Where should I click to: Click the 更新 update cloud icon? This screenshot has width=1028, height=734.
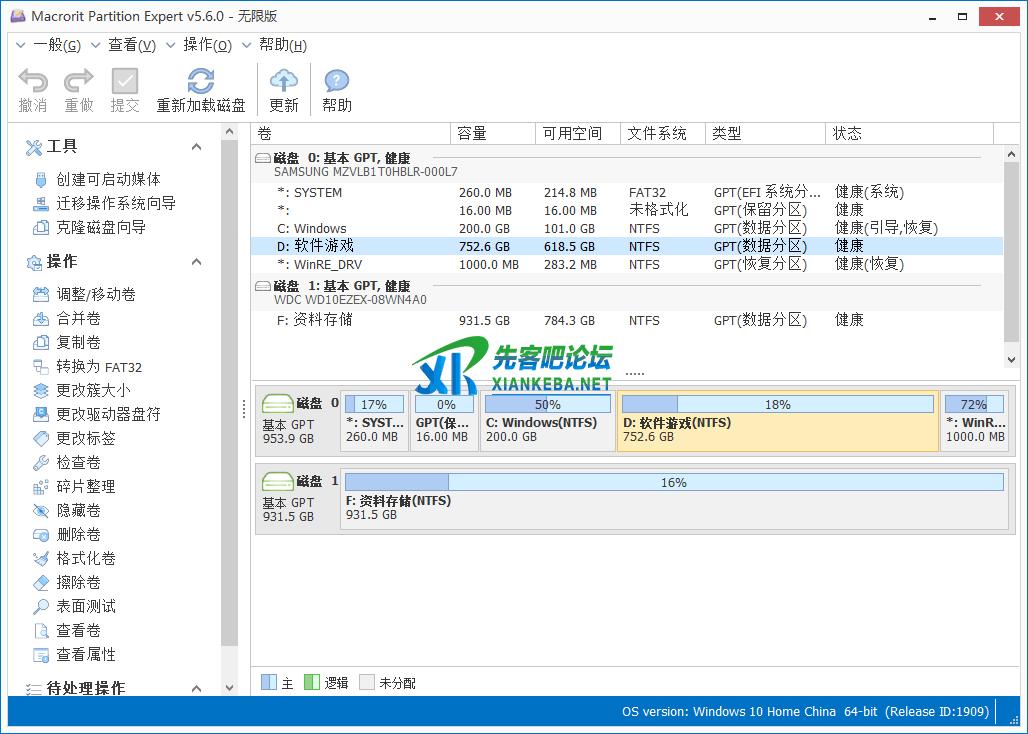pyautogui.click(x=284, y=82)
